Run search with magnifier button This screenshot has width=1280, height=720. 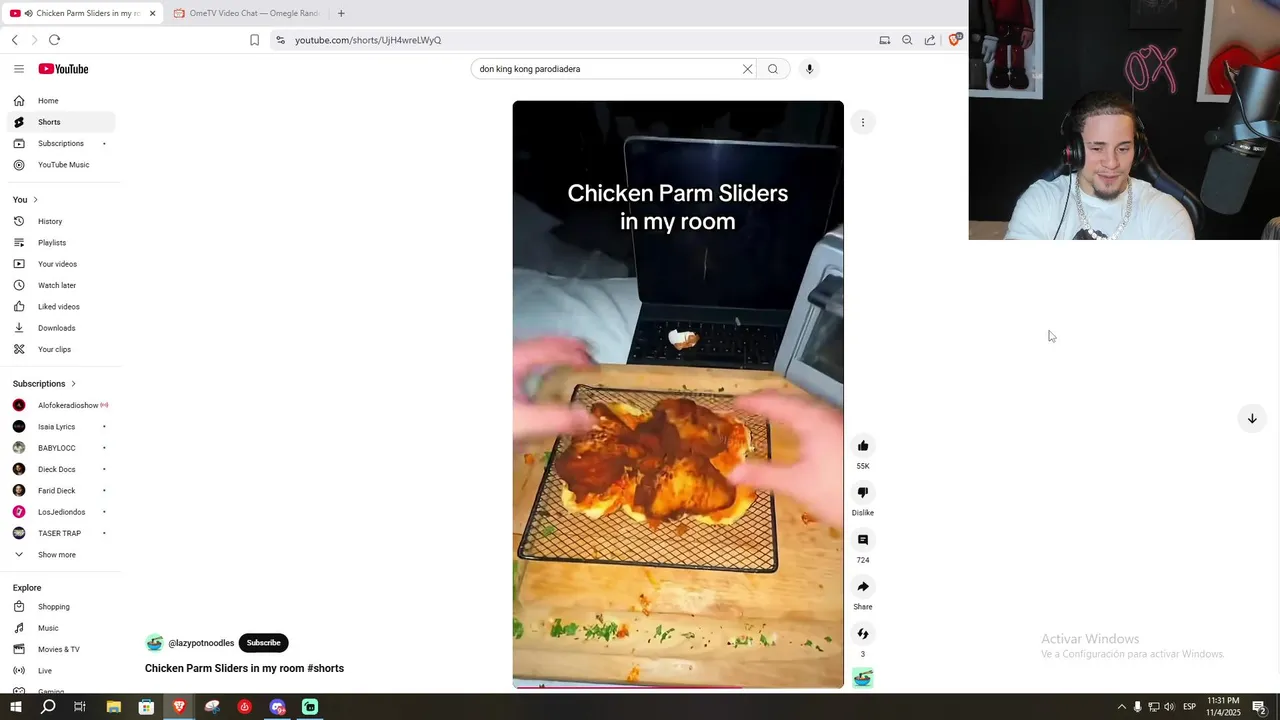coord(773,69)
